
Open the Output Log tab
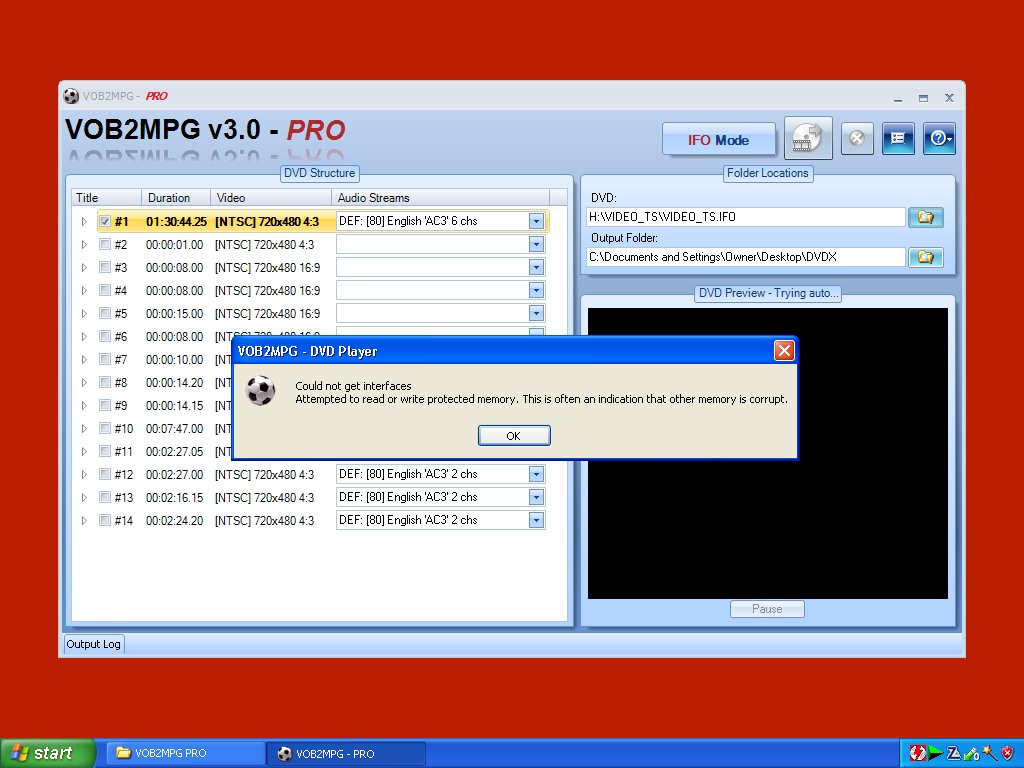(93, 644)
